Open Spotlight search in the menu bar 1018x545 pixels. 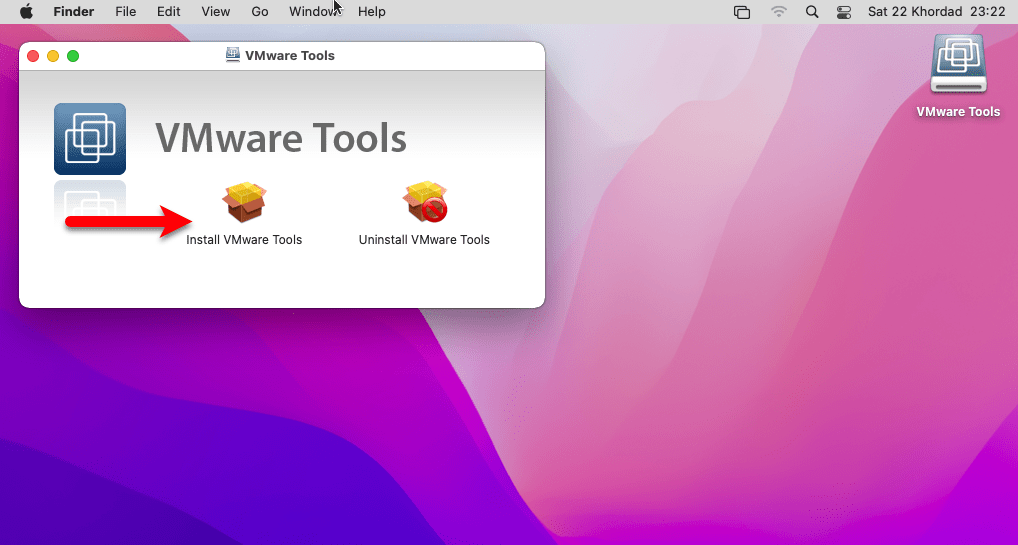812,12
